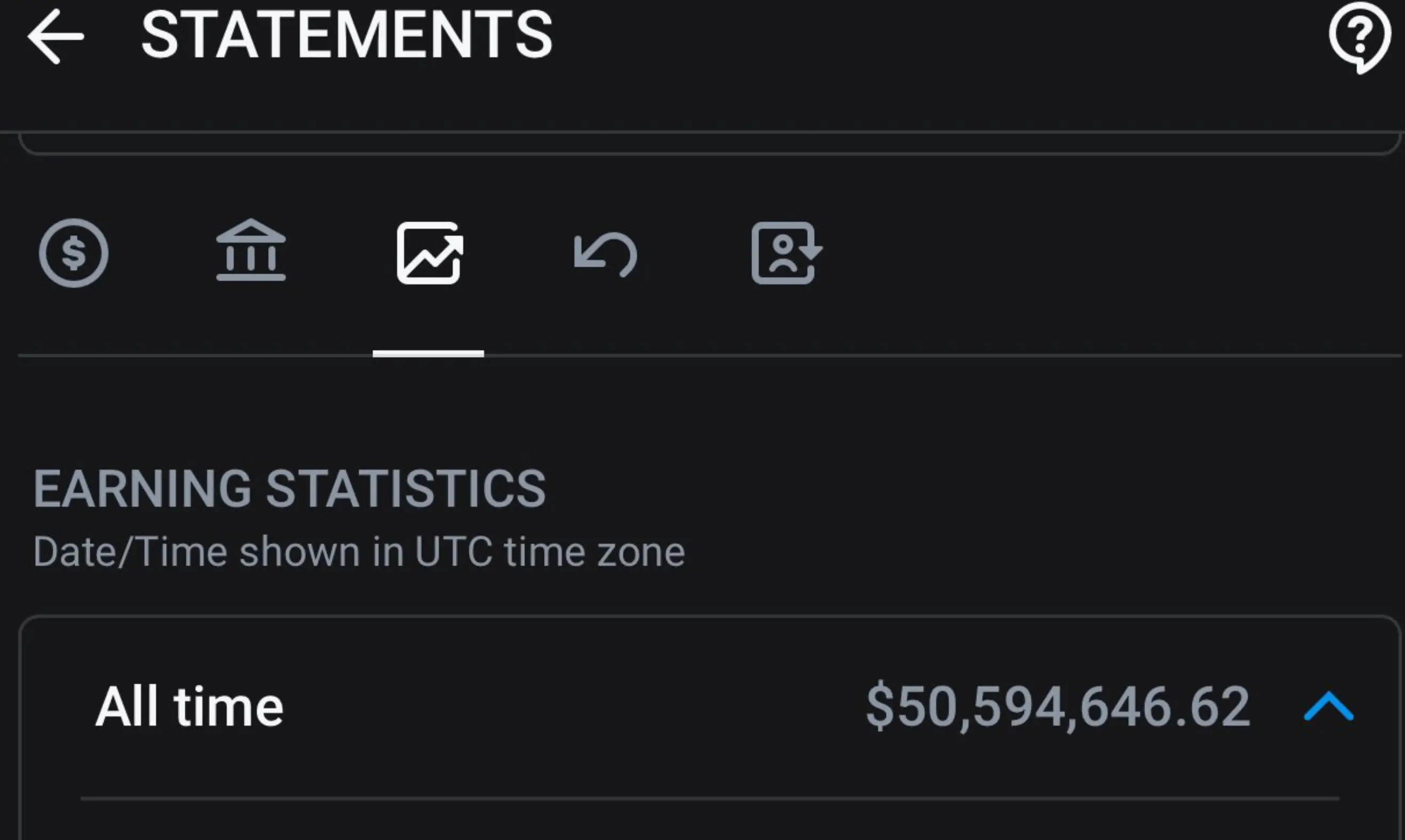Tap the EARNING STATISTICS heading
This screenshot has height=840, width=1405.
(x=289, y=488)
